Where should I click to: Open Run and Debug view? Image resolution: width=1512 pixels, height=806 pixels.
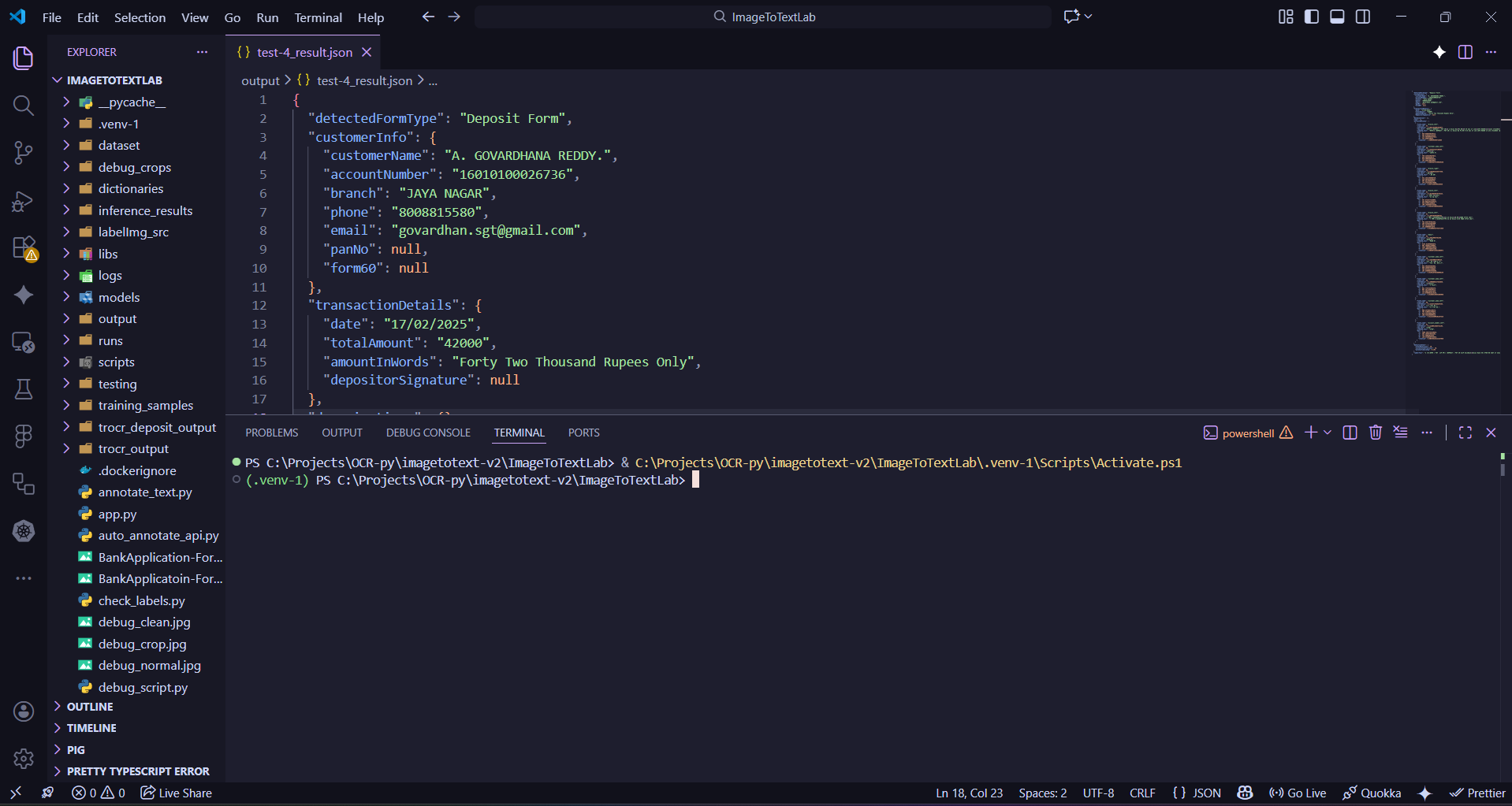click(x=24, y=202)
